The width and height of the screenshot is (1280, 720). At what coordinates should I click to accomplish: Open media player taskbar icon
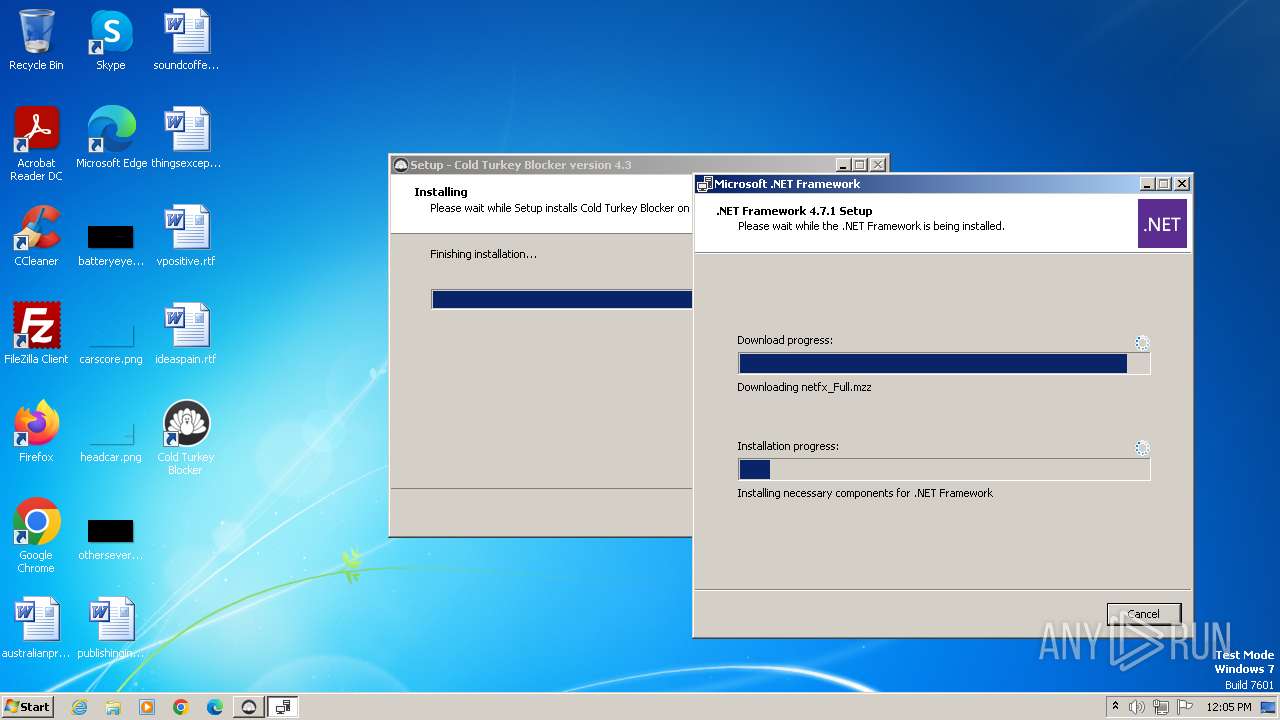(x=147, y=707)
